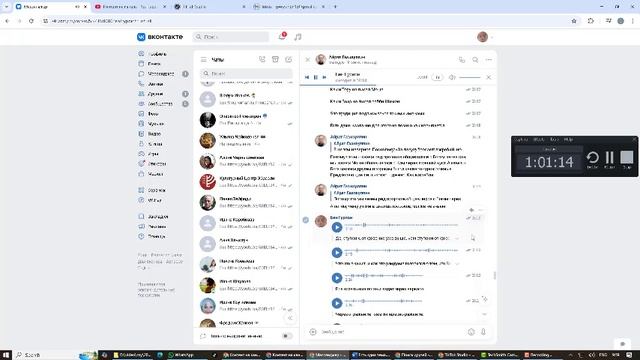Viewport: 640px width, 360px height.
Task: Open the emoji picker in the message composer
Action: 471,332
